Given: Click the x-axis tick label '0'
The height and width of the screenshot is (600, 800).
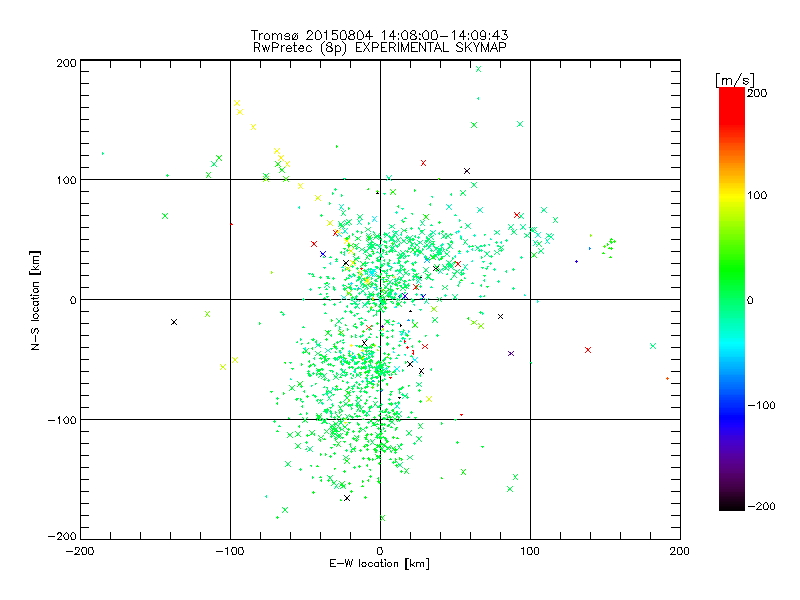Looking at the screenshot, I should point(380,551).
